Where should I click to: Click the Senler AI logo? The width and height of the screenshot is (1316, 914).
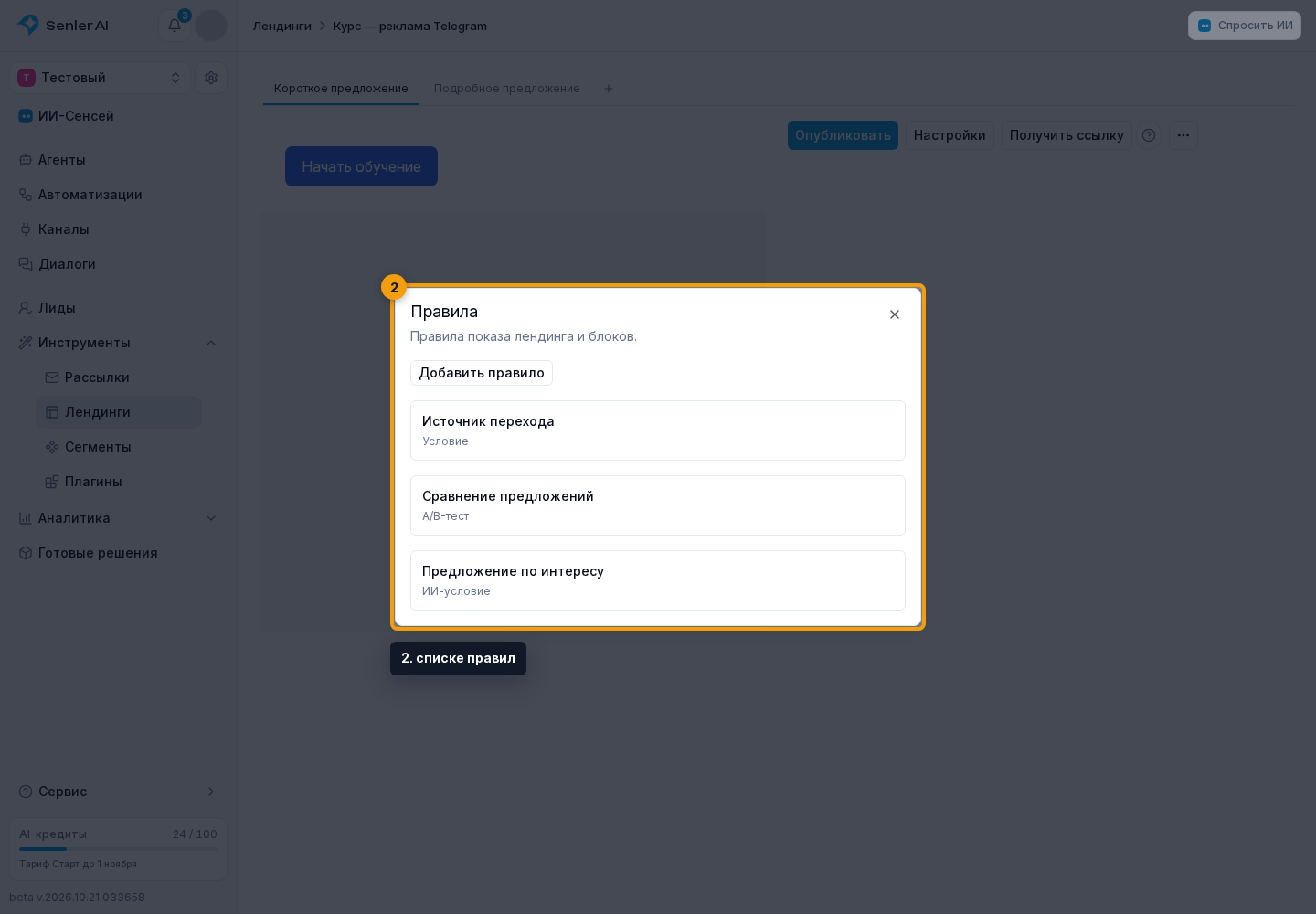click(x=63, y=26)
